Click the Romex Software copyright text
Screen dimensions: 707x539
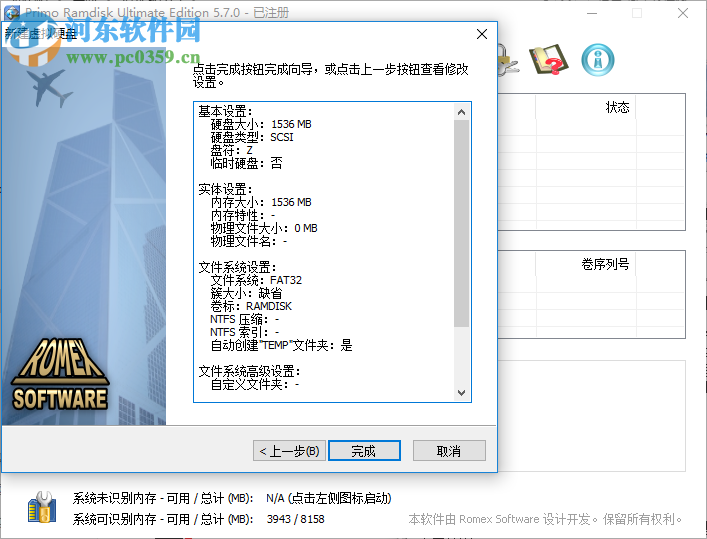(x=545, y=519)
